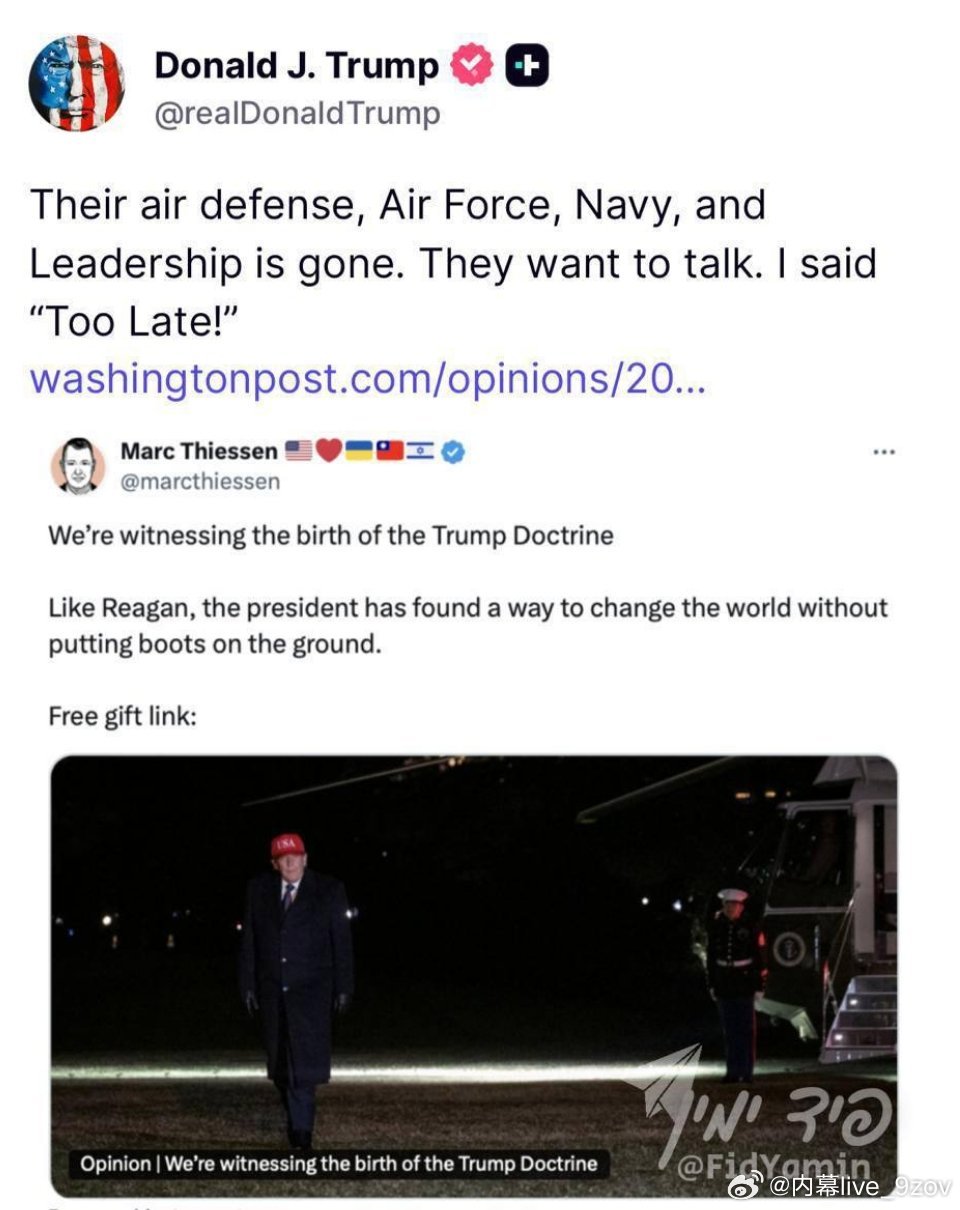Open the @marcthiessen handle
Image resolution: width=960 pixels, height=1210 pixels.
(200, 481)
